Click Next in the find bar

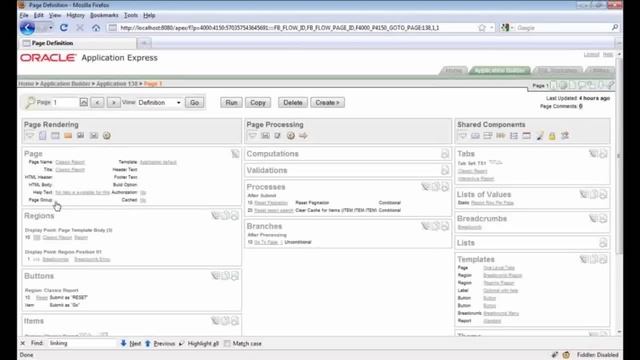point(131,344)
